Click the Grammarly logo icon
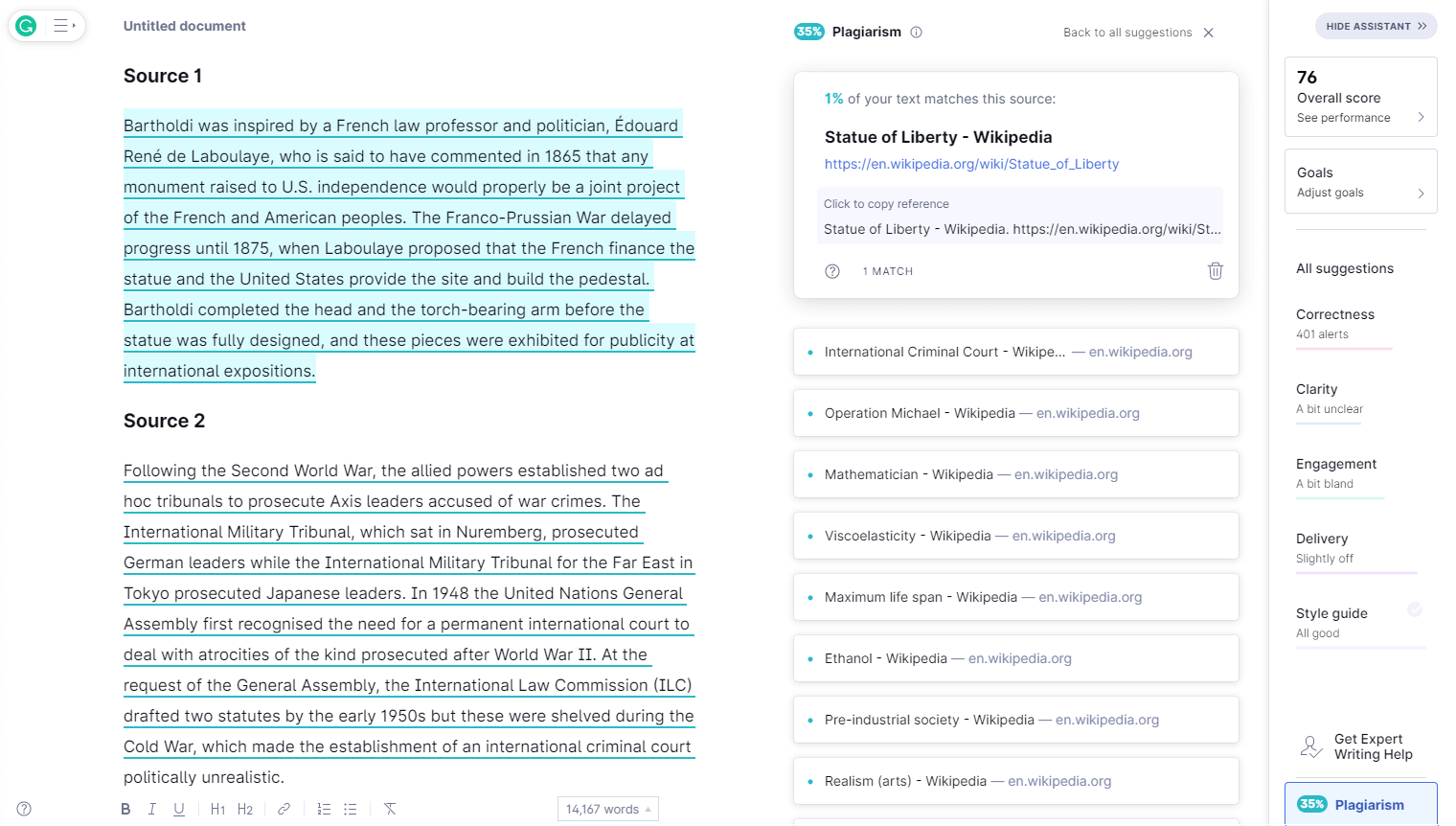Image resolution: width=1456 pixels, height=826 pixels. tap(27, 26)
